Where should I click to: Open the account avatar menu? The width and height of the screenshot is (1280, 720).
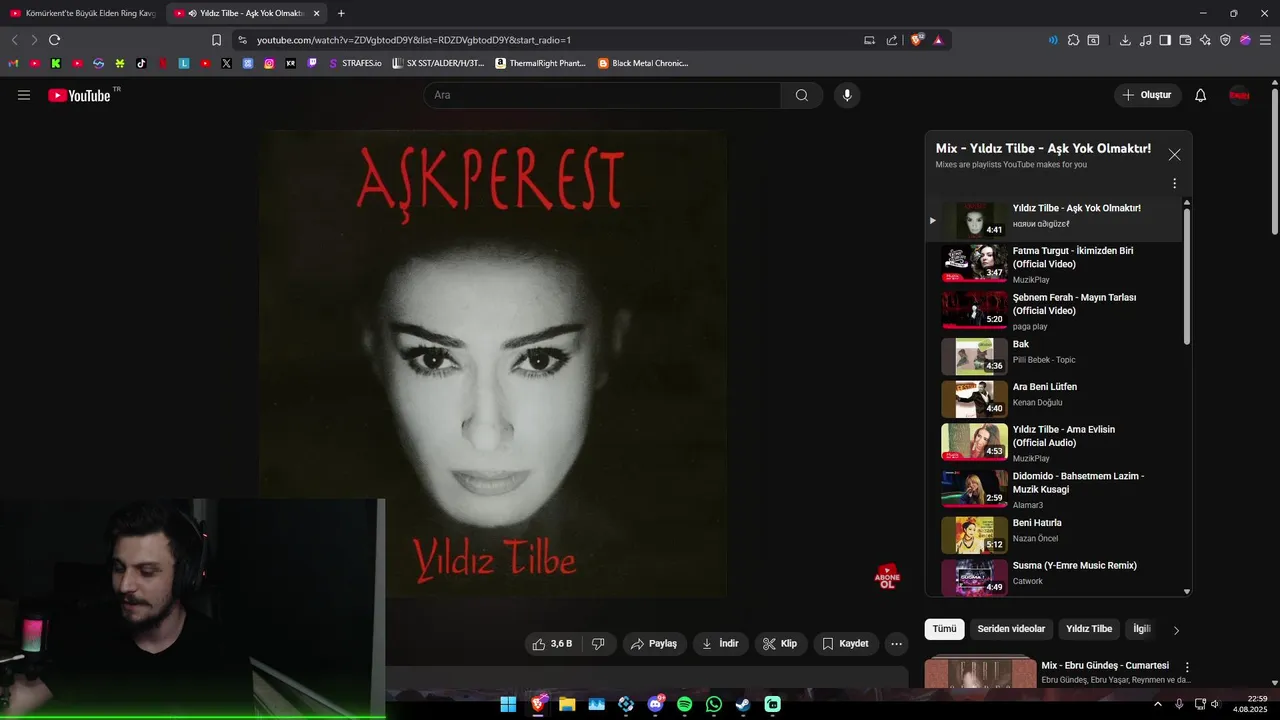[1239, 95]
